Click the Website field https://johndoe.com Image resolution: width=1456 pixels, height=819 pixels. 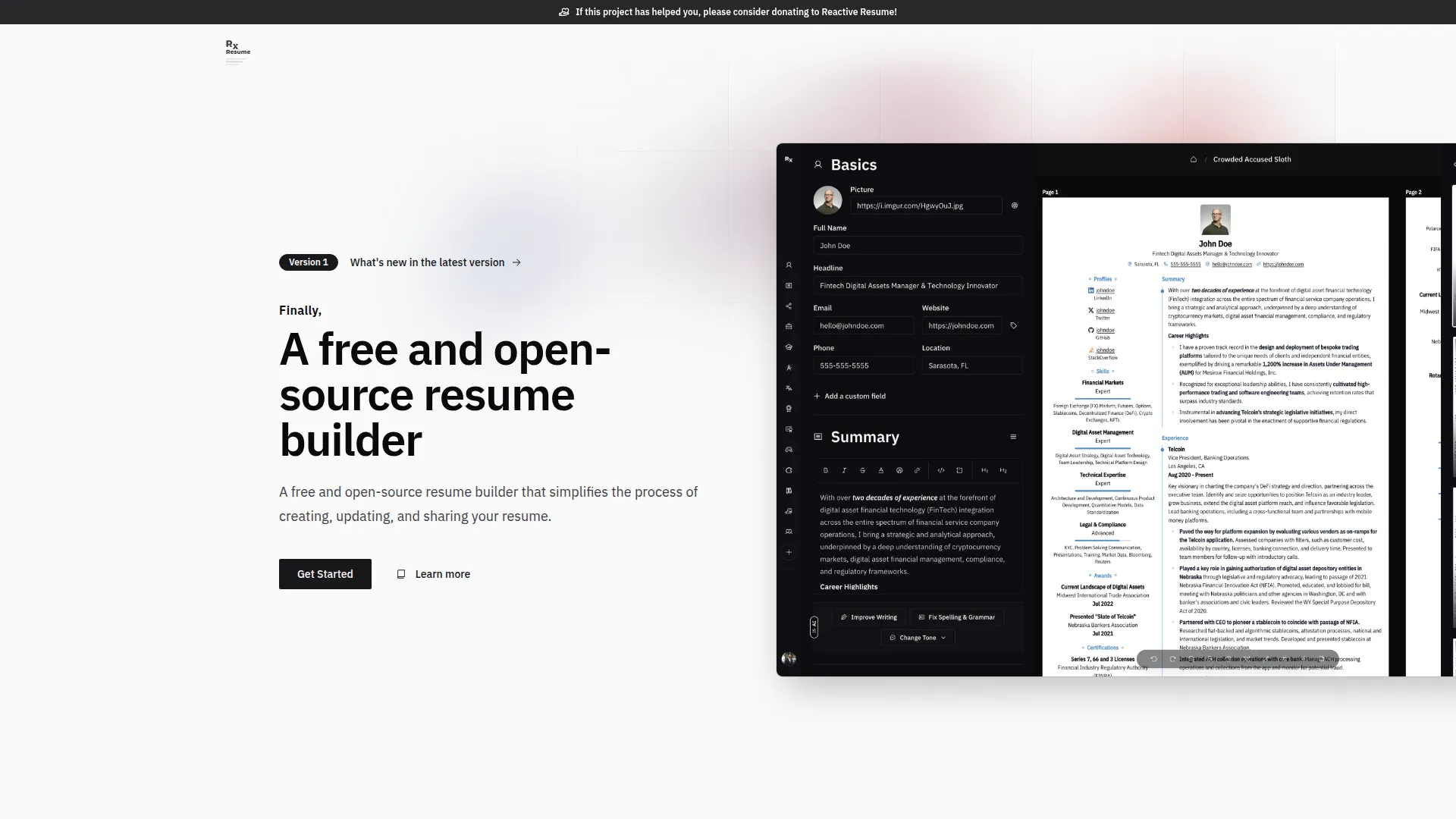[x=962, y=326]
